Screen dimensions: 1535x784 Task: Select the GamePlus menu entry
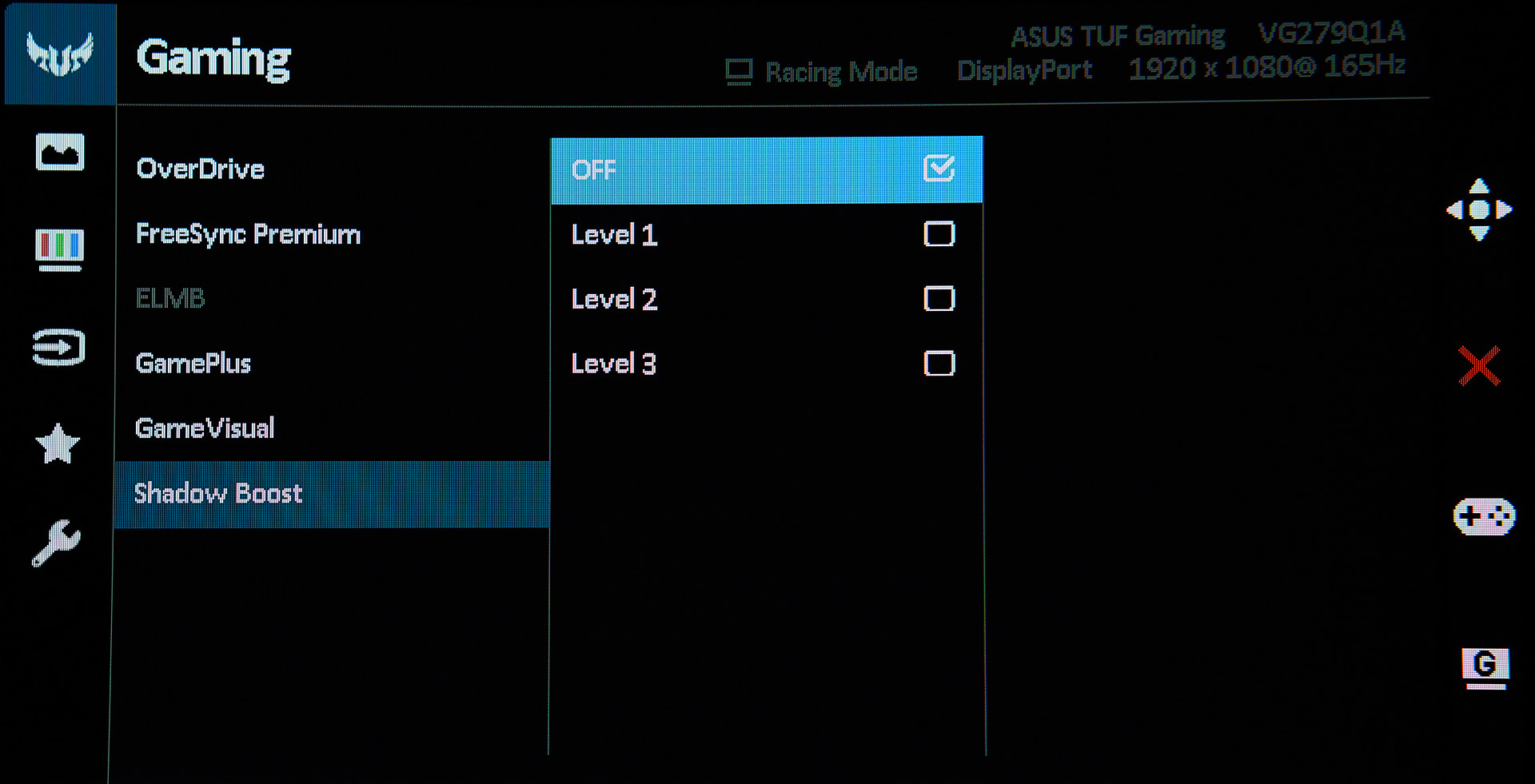click(x=193, y=364)
